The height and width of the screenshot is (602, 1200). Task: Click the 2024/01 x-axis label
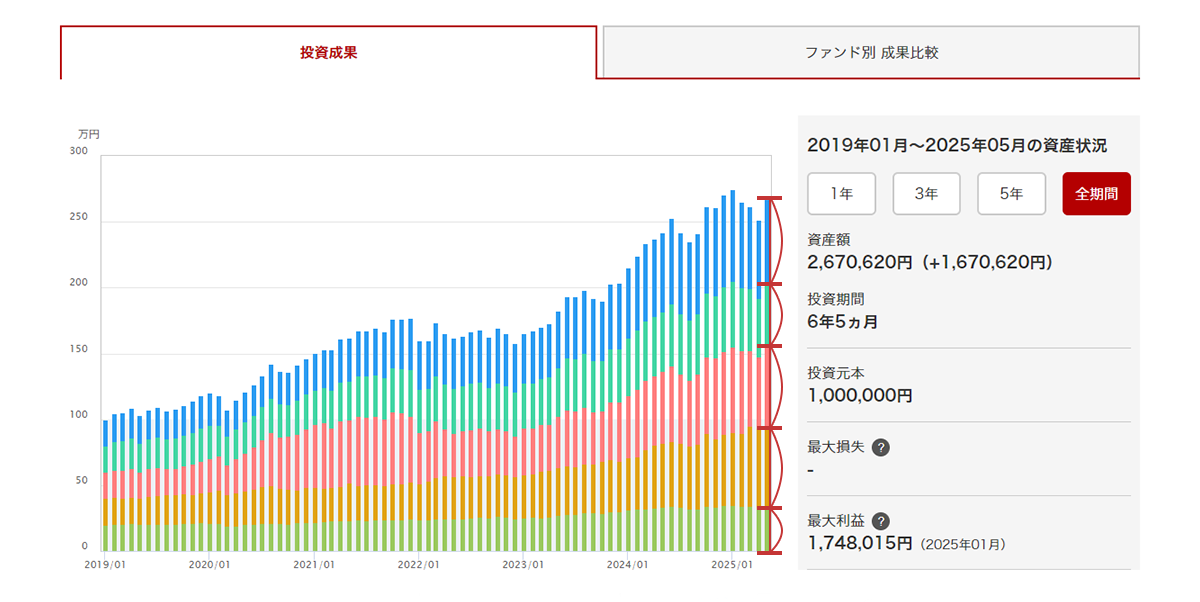click(627, 565)
